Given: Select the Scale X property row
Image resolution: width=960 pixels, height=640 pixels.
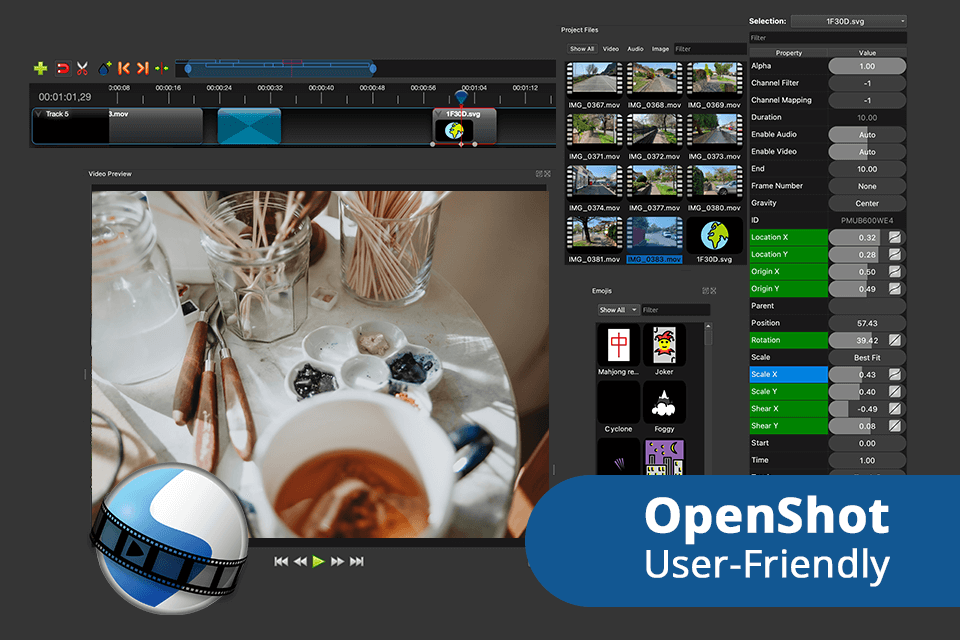Looking at the screenshot, I should coord(789,374).
